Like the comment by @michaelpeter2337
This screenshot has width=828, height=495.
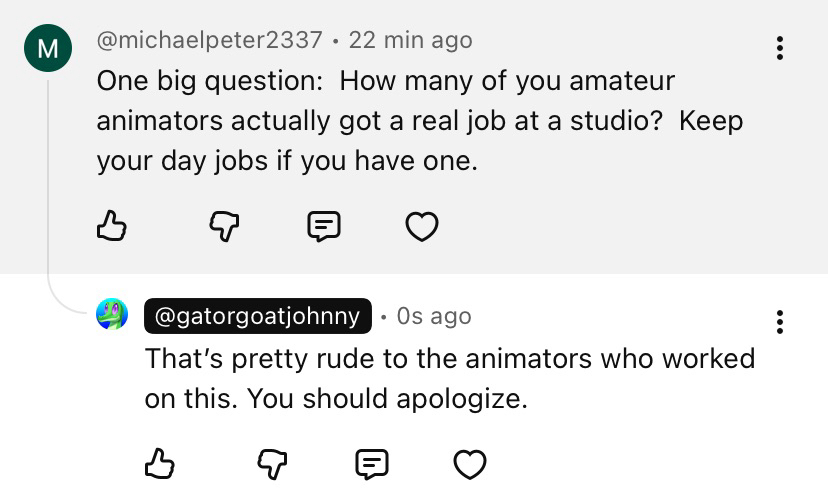[112, 228]
